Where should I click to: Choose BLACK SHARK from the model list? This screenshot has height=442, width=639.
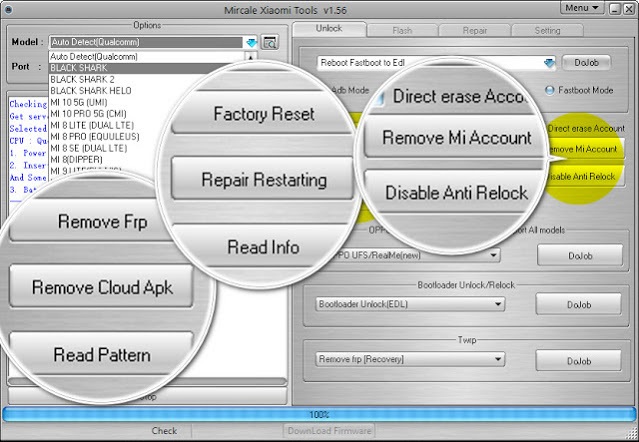point(147,68)
